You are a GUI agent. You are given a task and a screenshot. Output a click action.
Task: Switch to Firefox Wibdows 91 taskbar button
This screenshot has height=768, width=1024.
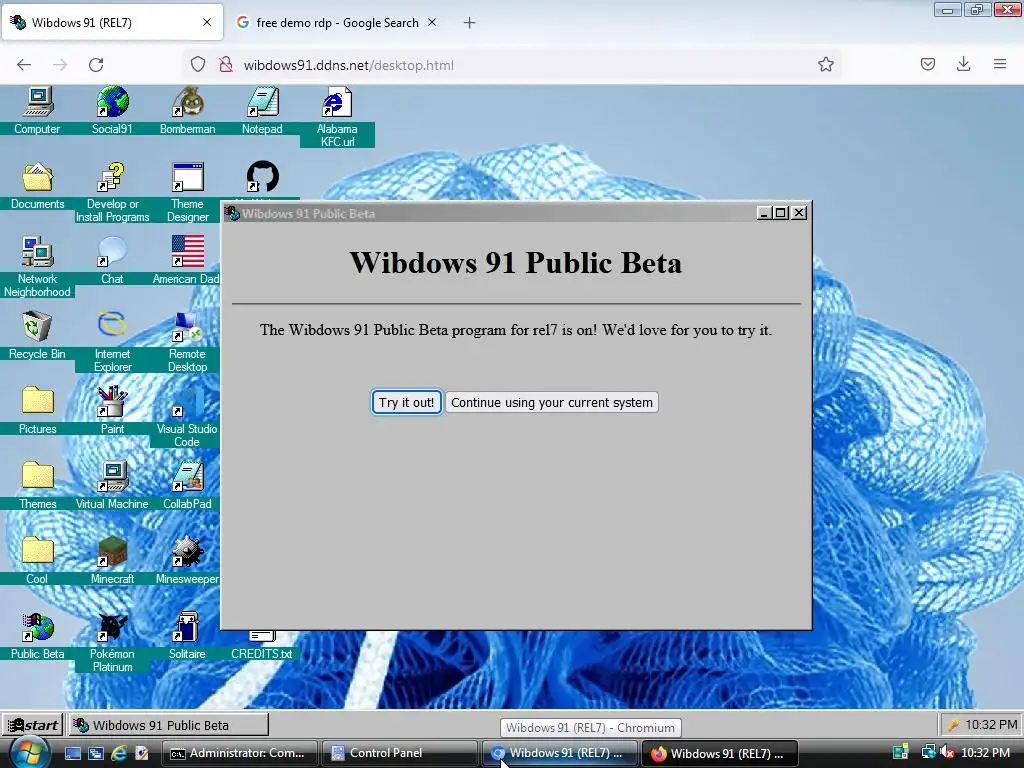(720, 753)
